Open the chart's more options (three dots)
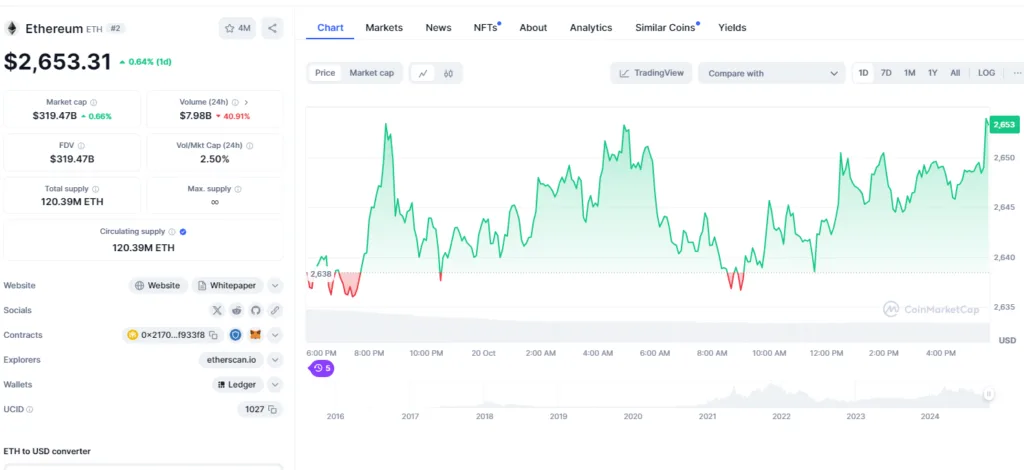This screenshot has height=470, width=1024. 1017,73
